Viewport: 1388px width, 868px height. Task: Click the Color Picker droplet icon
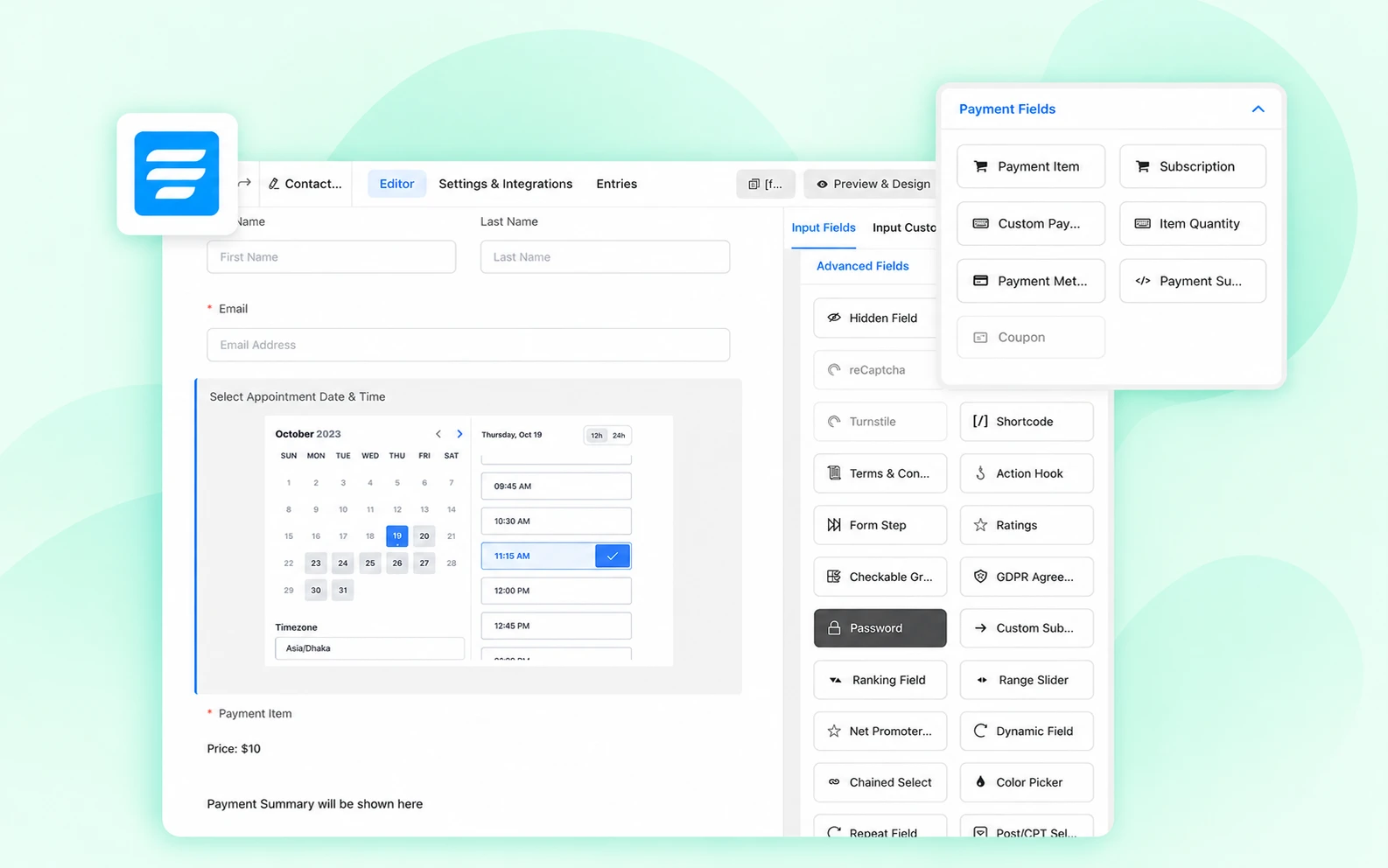click(980, 782)
